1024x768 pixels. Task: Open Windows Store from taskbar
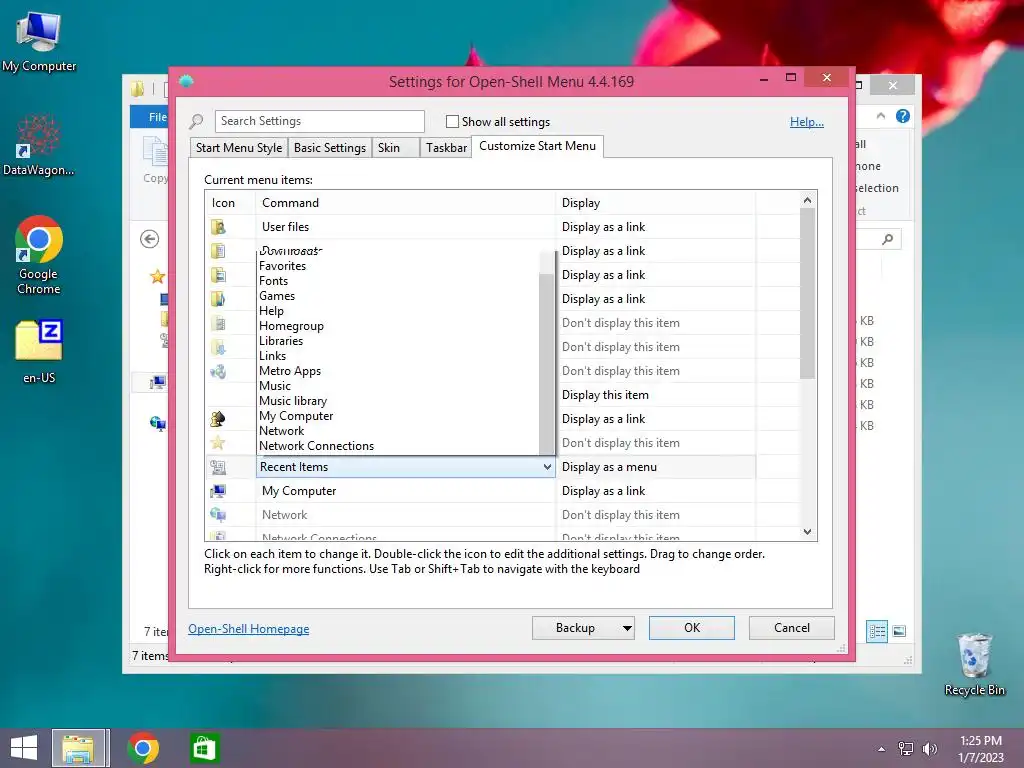pyautogui.click(x=204, y=748)
